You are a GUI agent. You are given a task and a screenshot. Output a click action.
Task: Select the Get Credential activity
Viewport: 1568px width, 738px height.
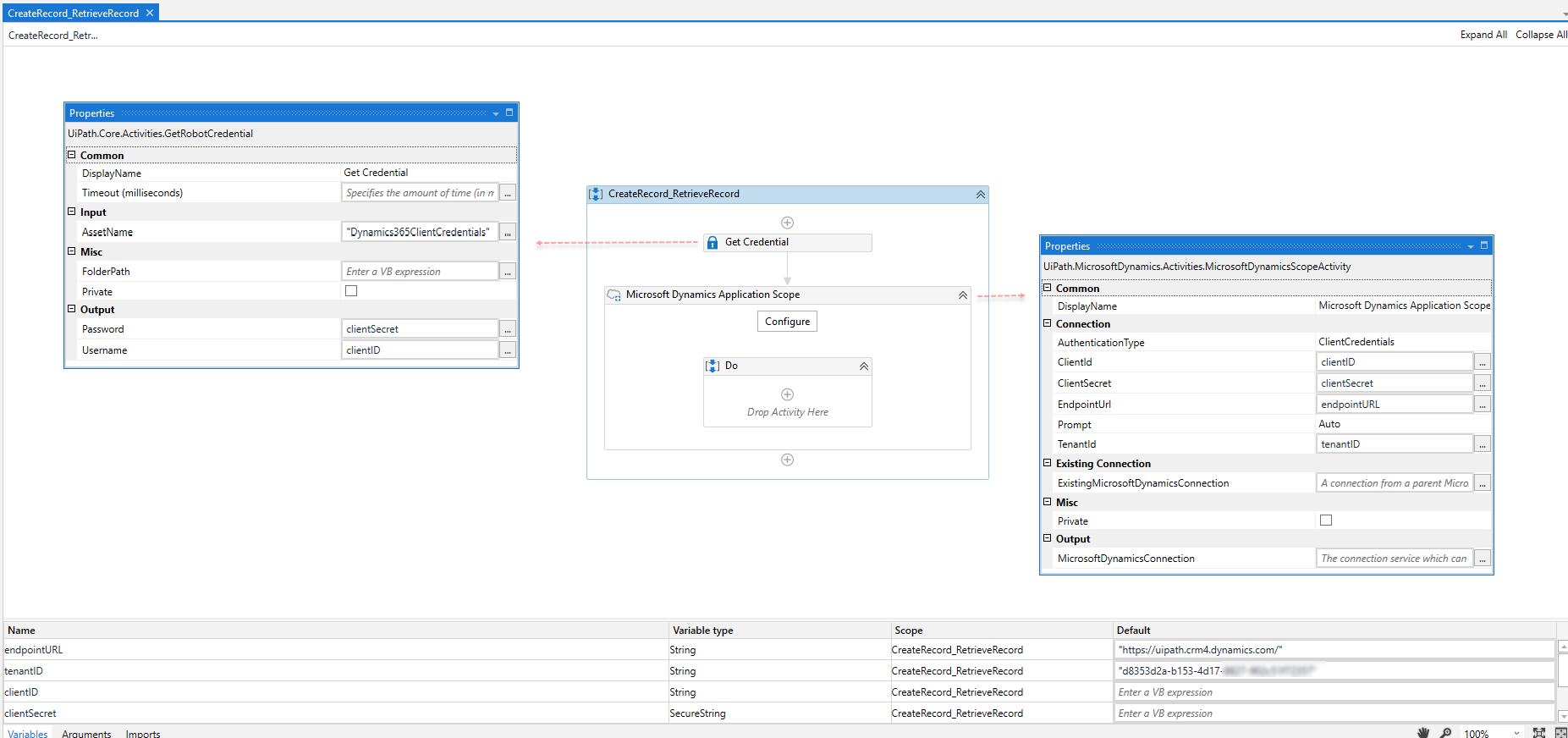pyautogui.click(x=788, y=242)
